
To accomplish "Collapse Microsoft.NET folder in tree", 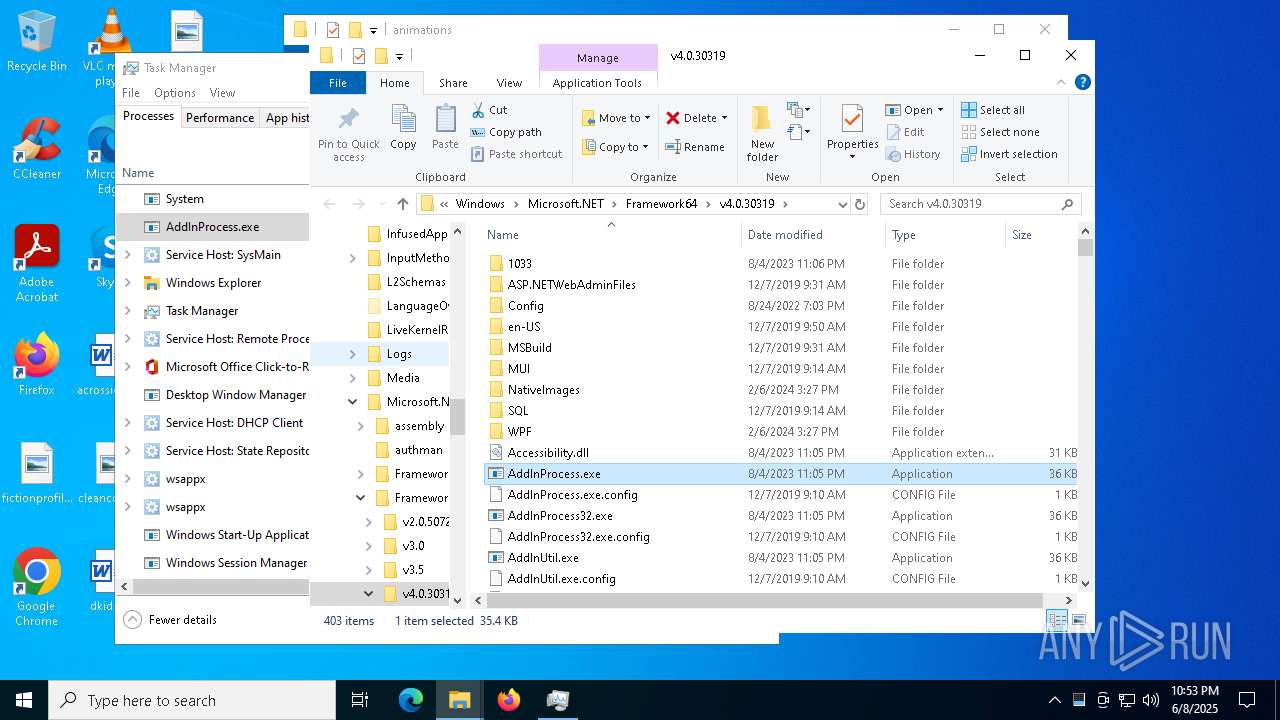I will tap(352, 402).
